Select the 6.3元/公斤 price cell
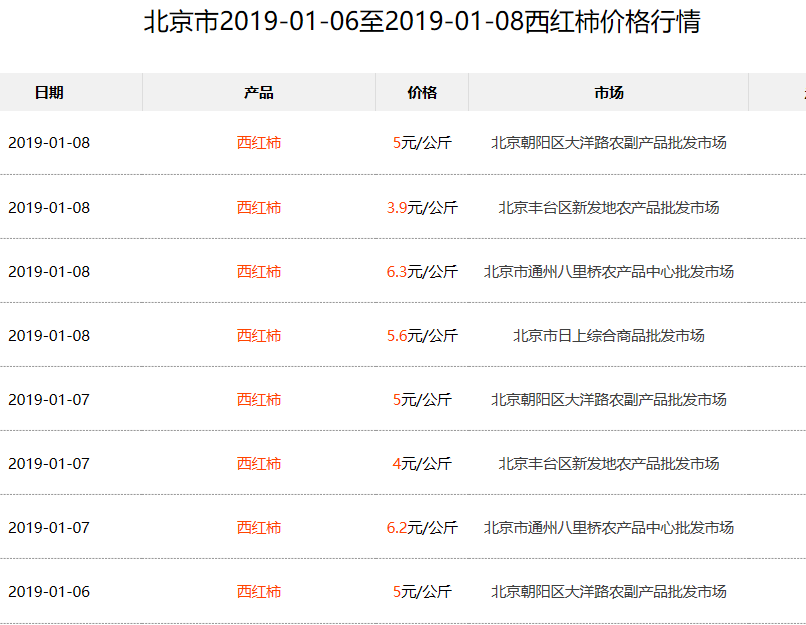The image size is (806, 625). 422,271
